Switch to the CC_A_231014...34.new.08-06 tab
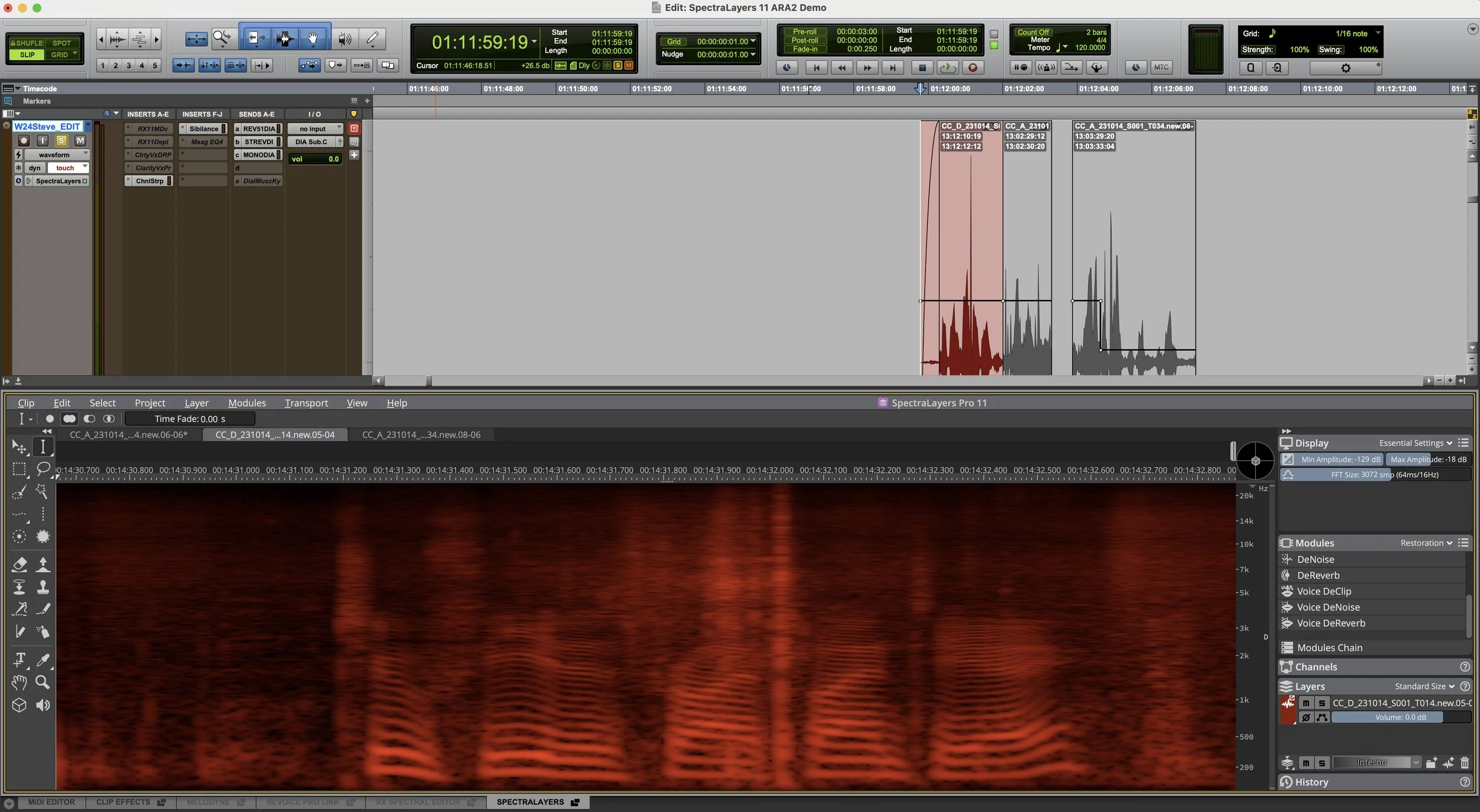 421,435
